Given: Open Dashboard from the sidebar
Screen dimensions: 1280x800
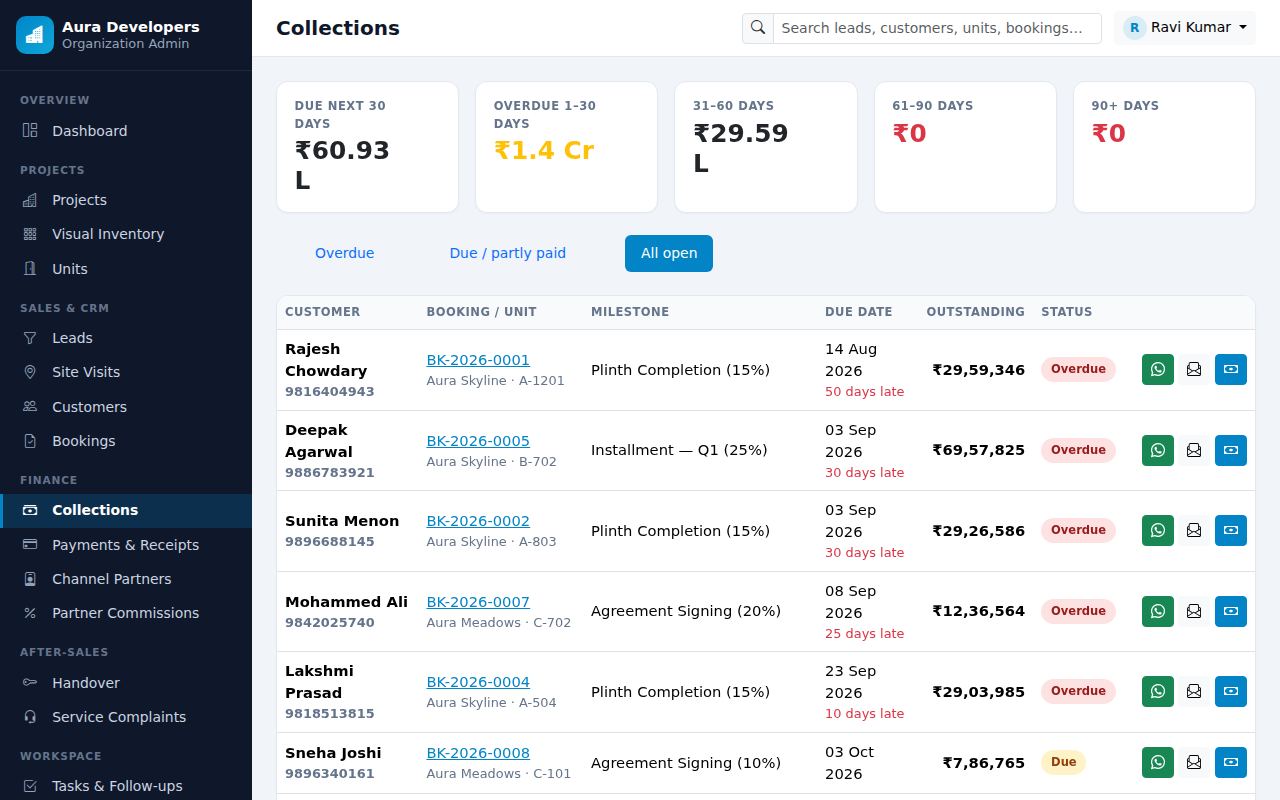Looking at the screenshot, I should 126,131.
